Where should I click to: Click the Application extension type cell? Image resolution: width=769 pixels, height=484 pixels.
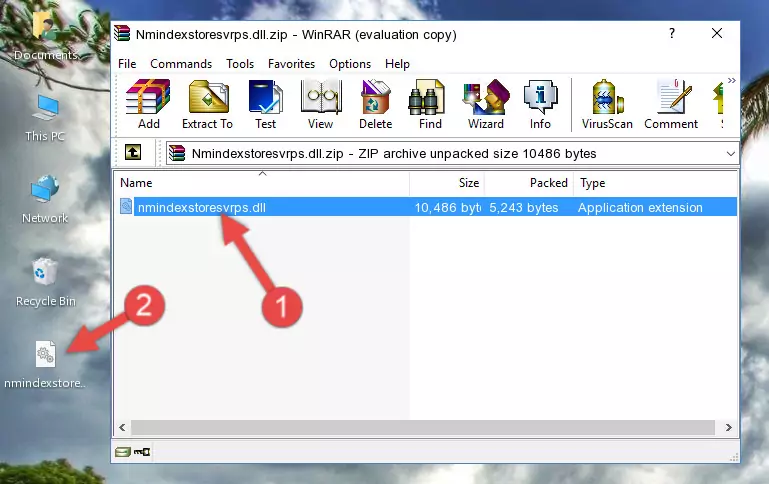[x=640, y=207]
